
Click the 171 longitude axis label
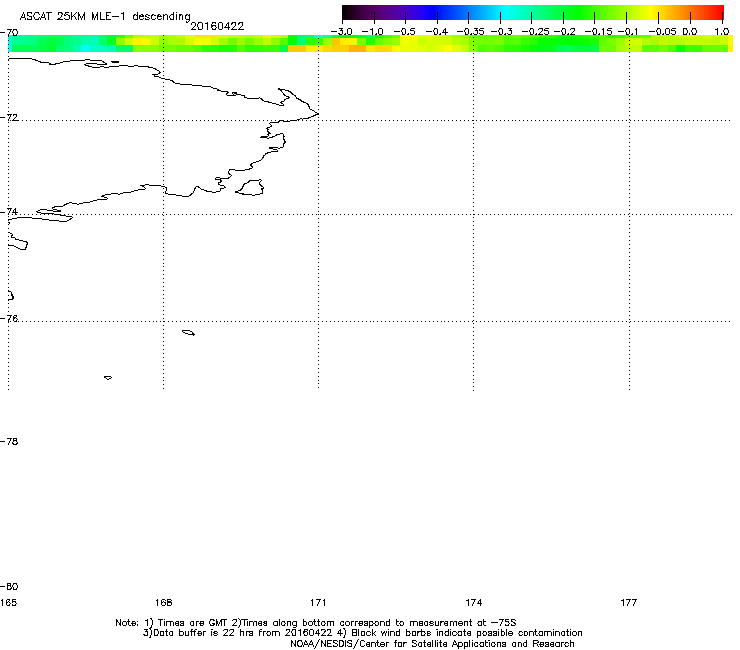point(318,602)
